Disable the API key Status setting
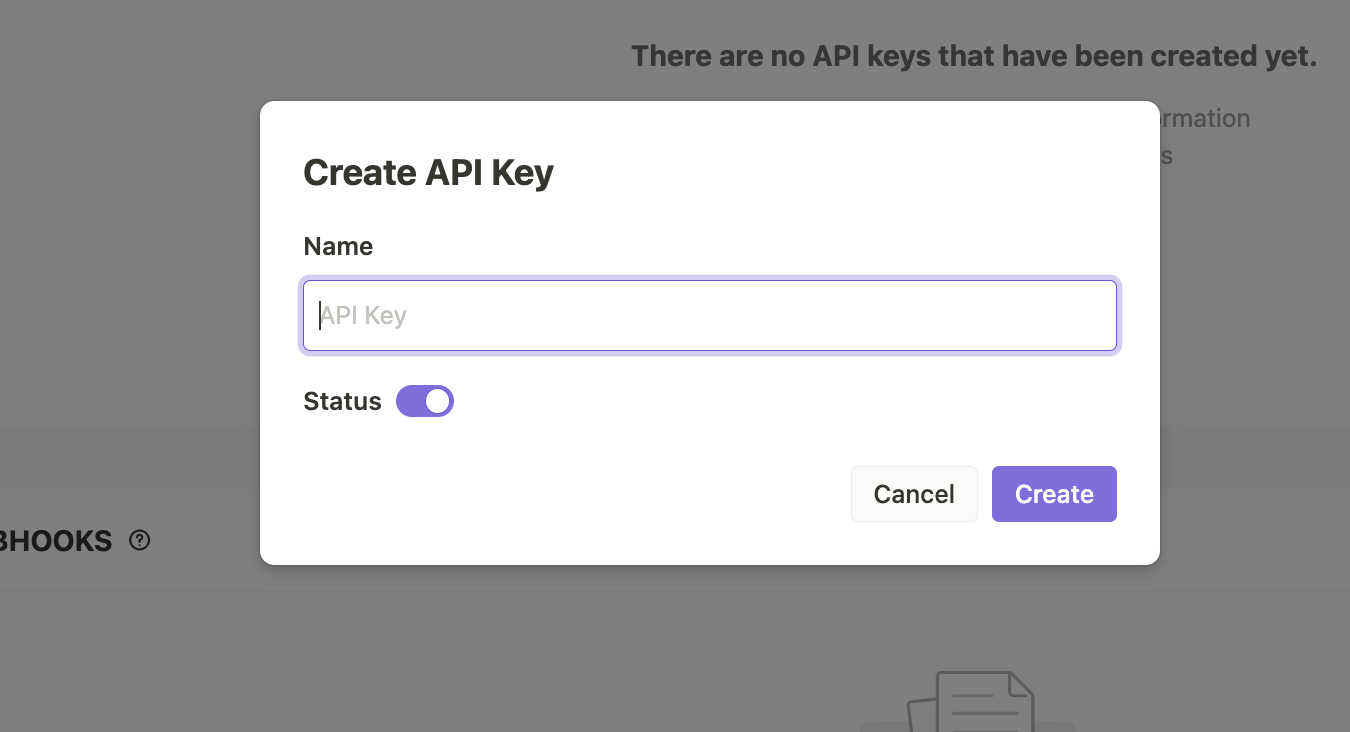The image size is (1350, 732). pos(424,400)
